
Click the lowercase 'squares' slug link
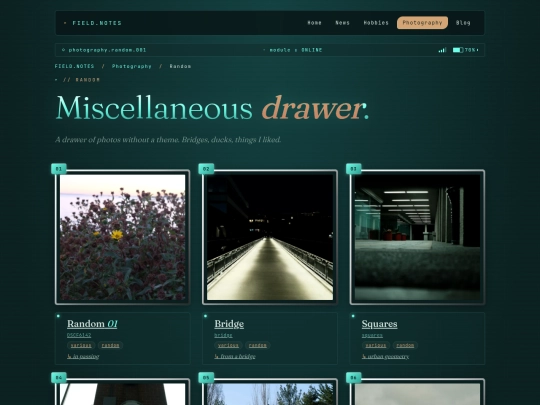pos(372,335)
